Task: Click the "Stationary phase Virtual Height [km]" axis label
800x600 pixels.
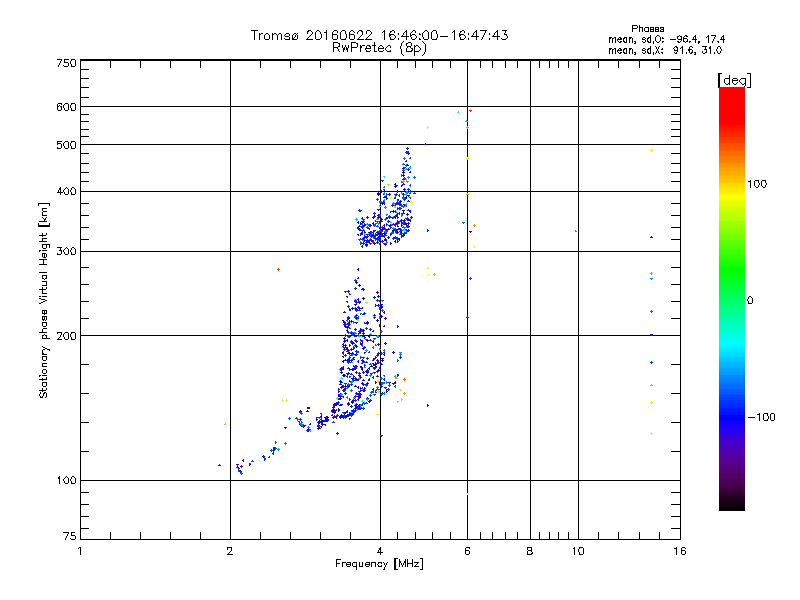Action: [43, 300]
